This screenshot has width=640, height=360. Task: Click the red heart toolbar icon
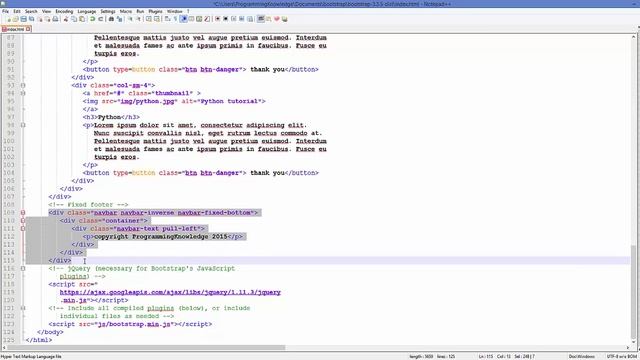(x=277, y=19)
